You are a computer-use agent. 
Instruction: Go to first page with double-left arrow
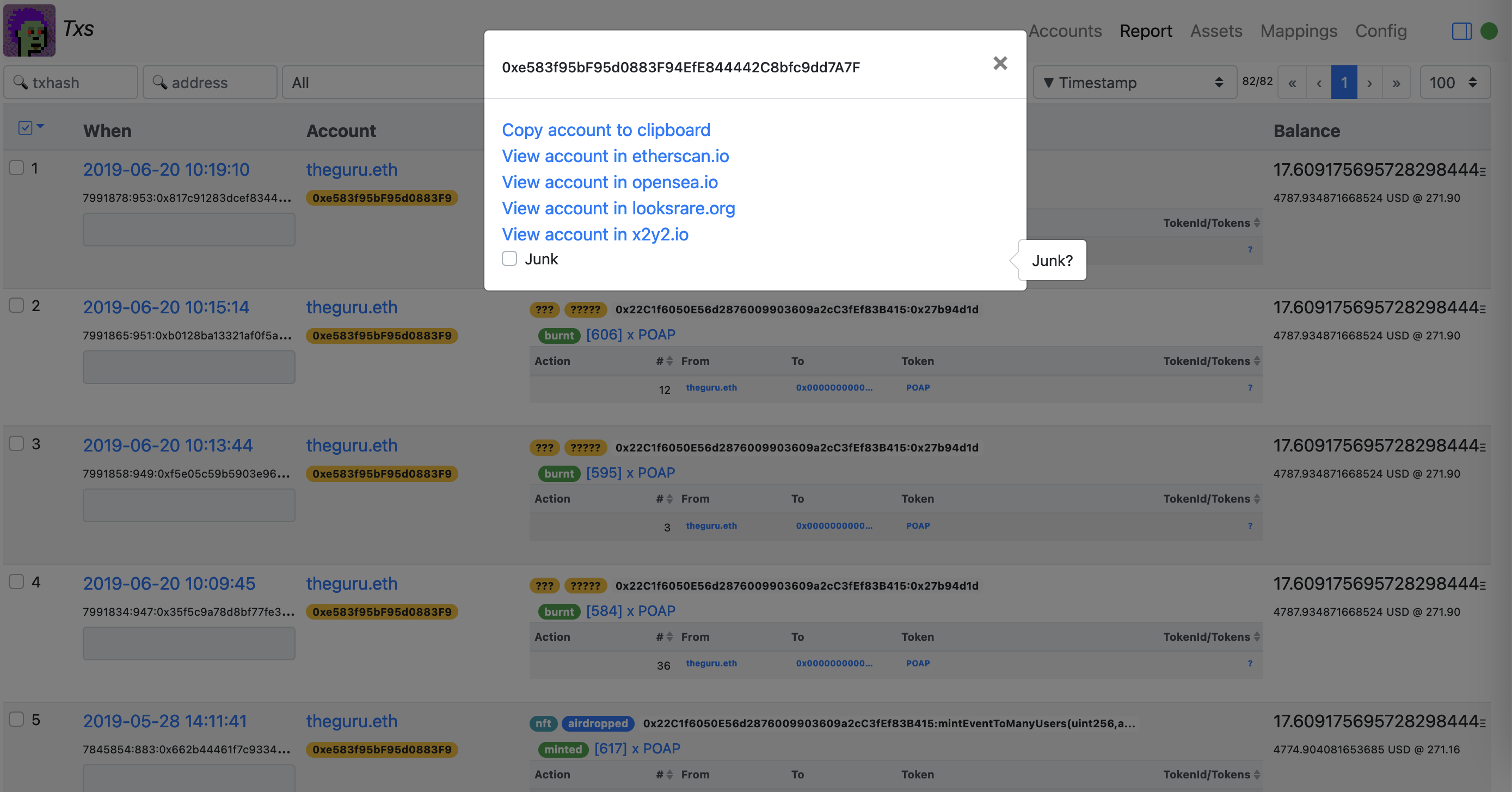1292,83
